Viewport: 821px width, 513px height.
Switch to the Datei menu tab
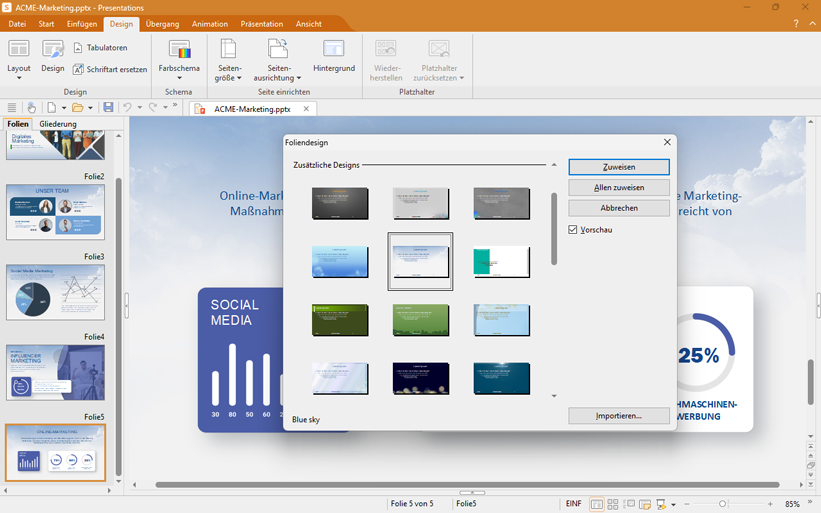click(17, 24)
